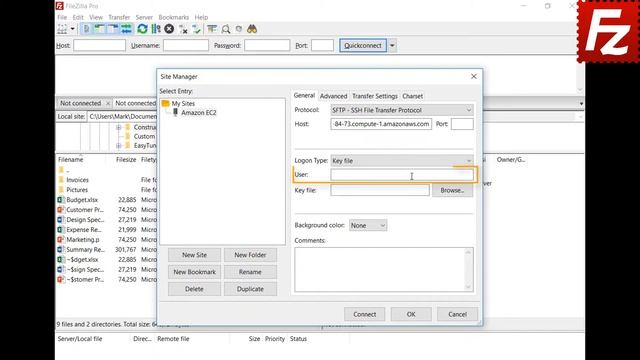The height and width of the screenshot is (360, 640).
Task: Click the quickconnect Host field
Action: 99,45
